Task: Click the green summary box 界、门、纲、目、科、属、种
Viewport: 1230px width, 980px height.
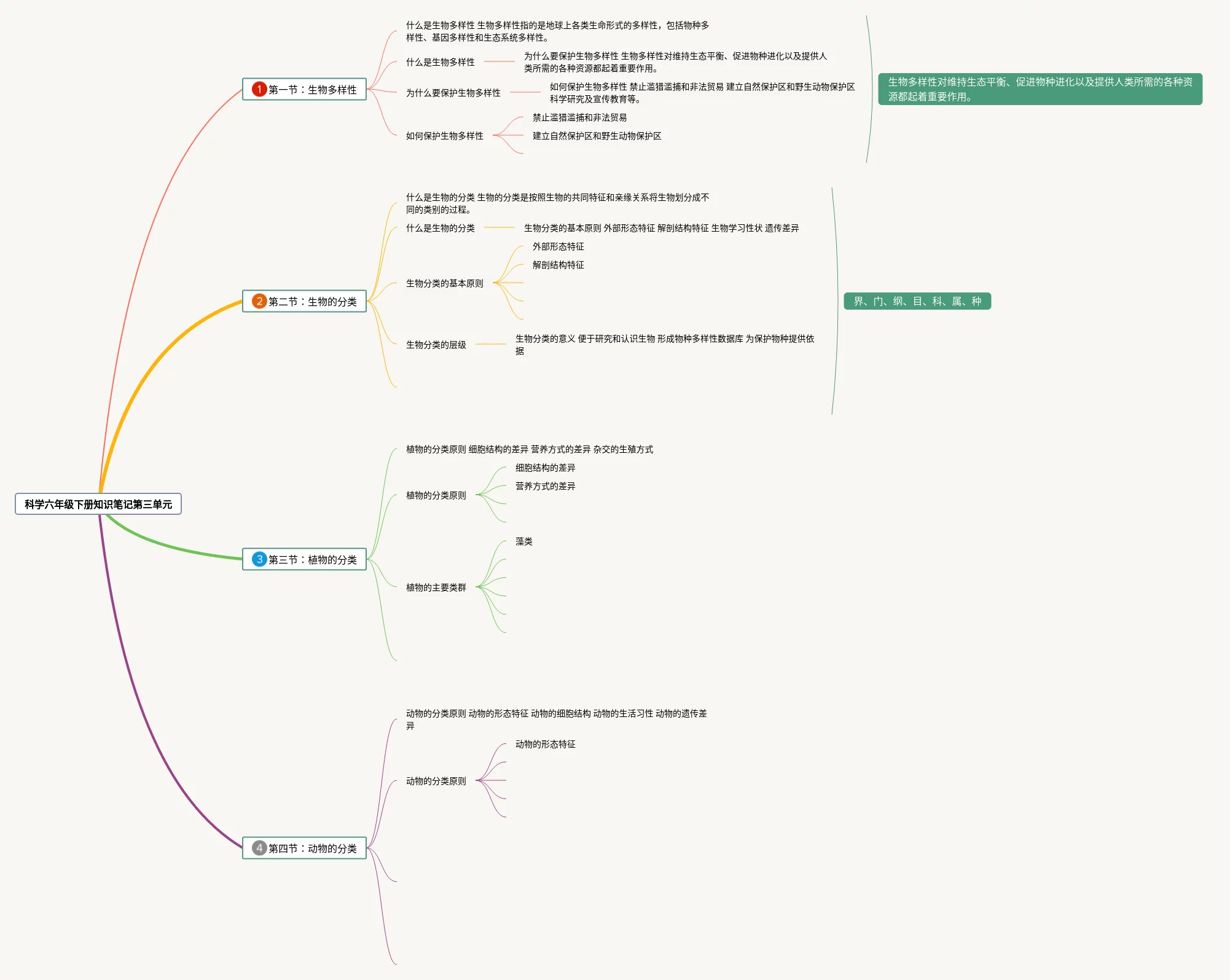Action: 917,301
